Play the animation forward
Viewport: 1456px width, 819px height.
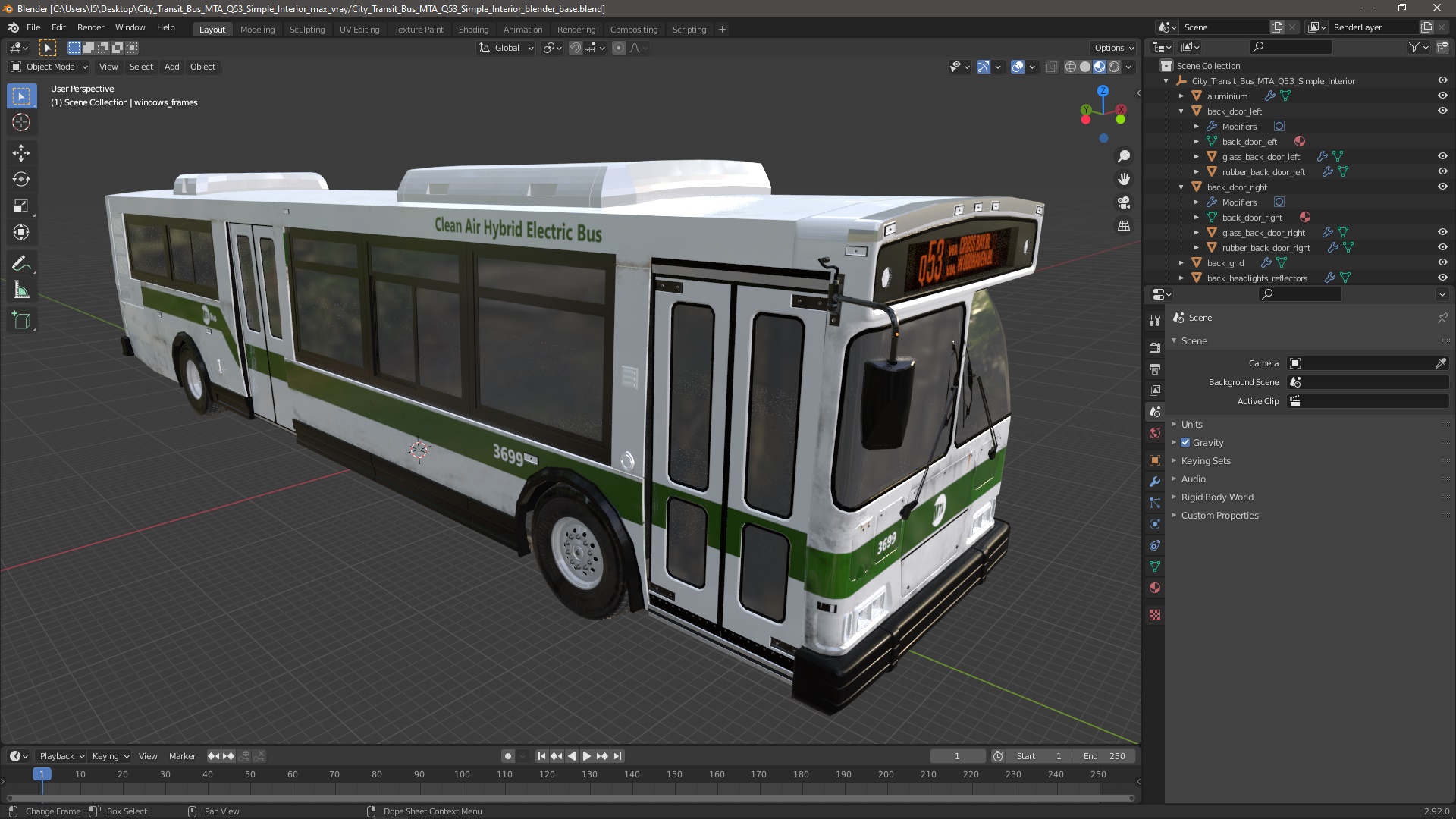tap(587, 756)
